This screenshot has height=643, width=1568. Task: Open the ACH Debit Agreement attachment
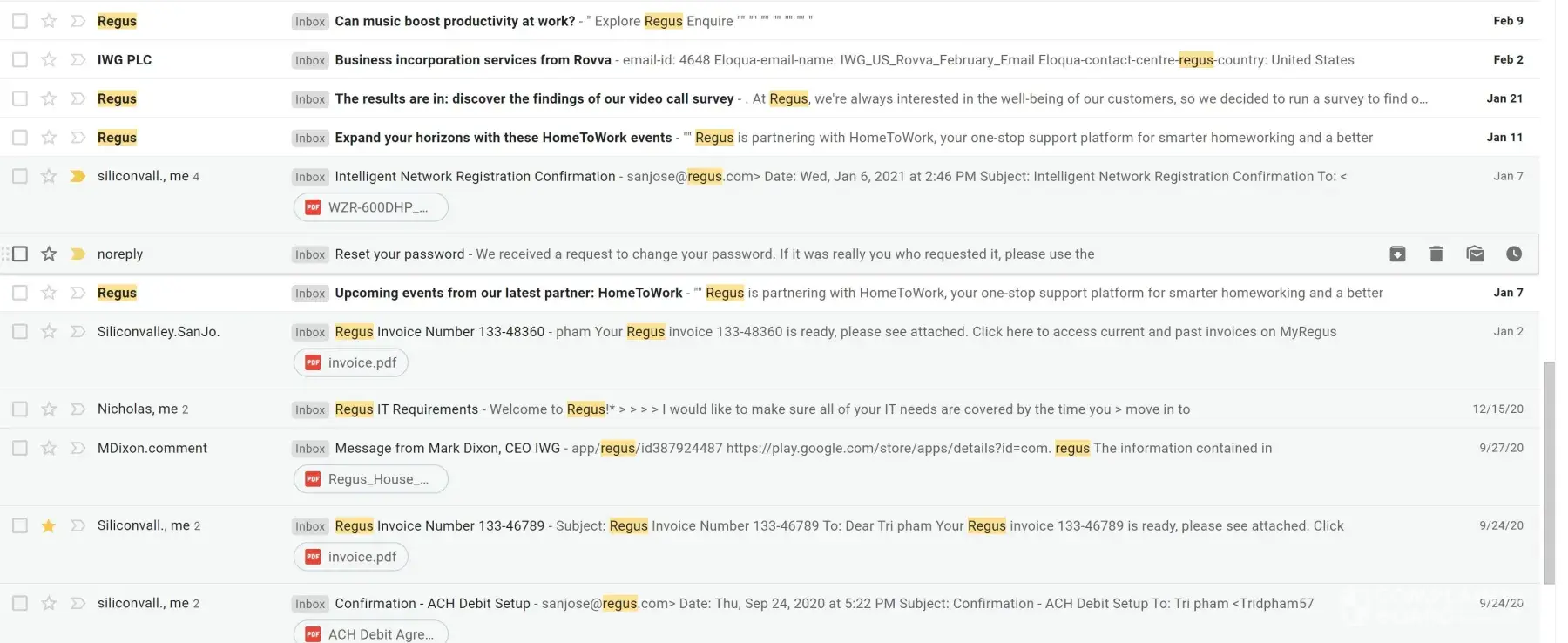(x=371, y=633)
